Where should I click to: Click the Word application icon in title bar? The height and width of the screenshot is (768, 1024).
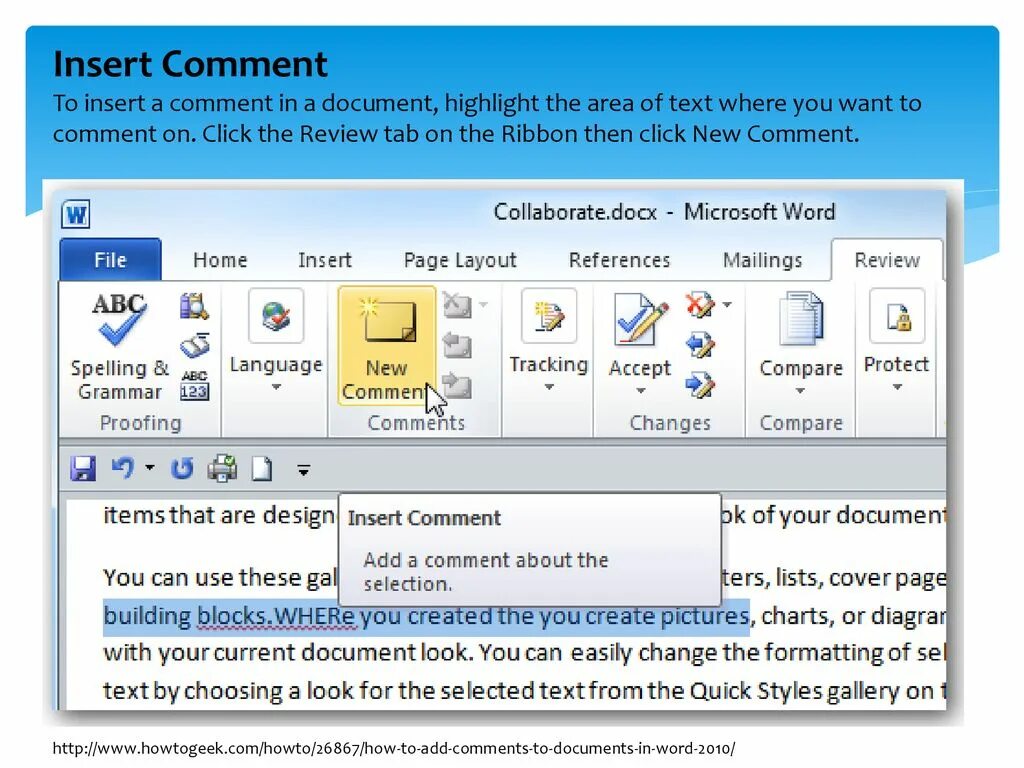[x=76, y=214]
